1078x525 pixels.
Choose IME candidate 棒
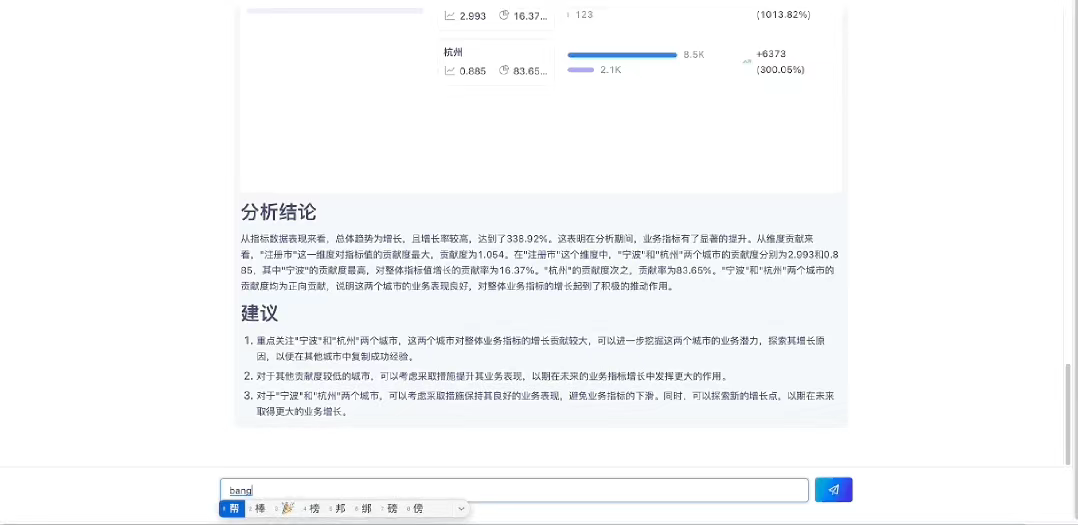click(x=260, y=509)
